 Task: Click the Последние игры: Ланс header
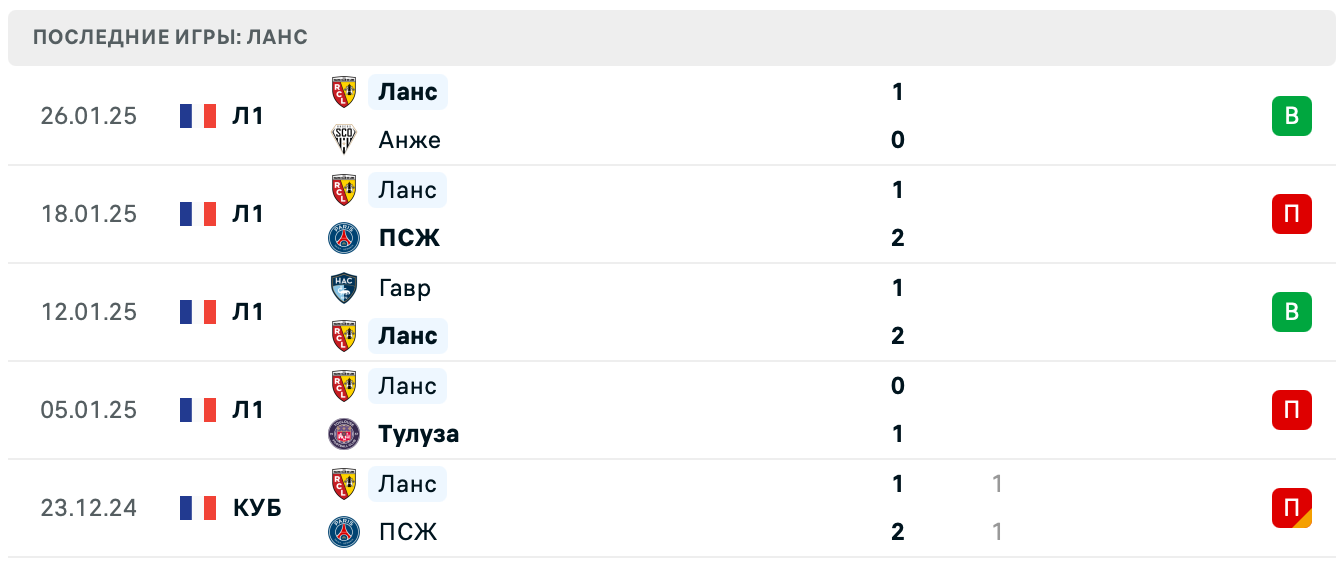click(x=170, y=38)
